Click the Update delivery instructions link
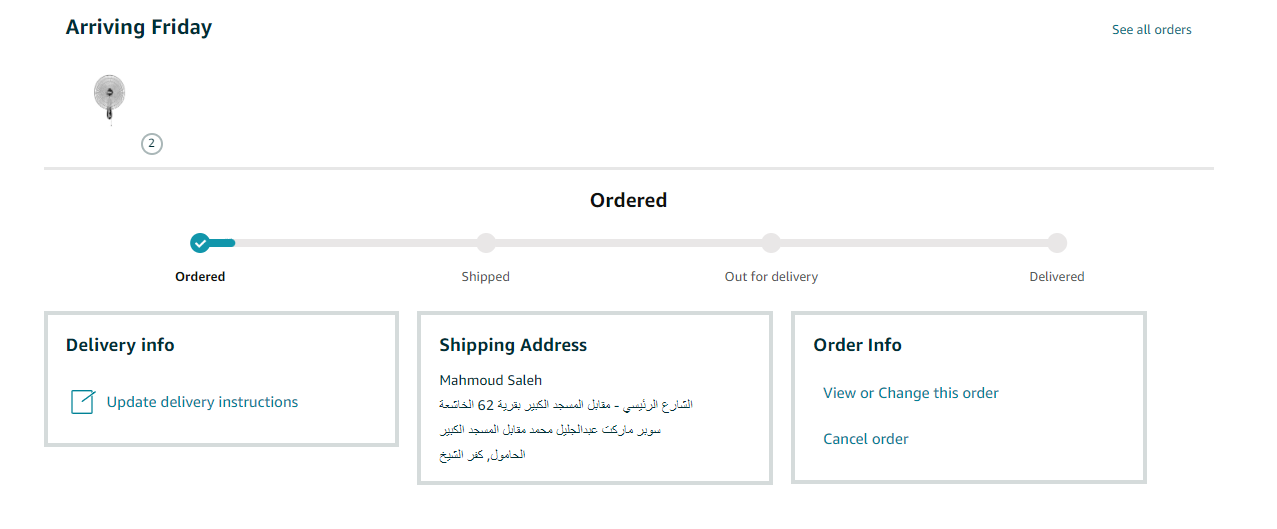This screenshot has height=529, width=1277. click(202, 402)
